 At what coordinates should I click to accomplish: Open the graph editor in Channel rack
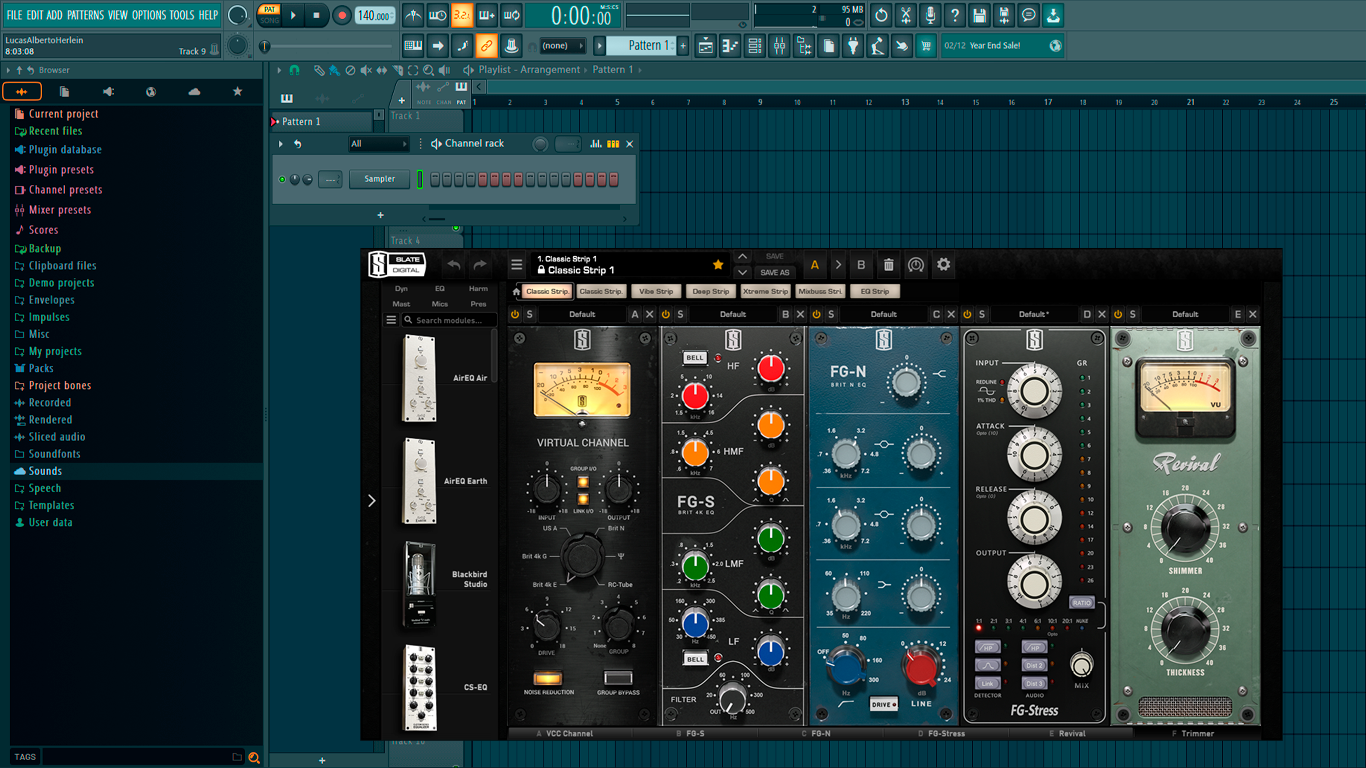[595, 144]
